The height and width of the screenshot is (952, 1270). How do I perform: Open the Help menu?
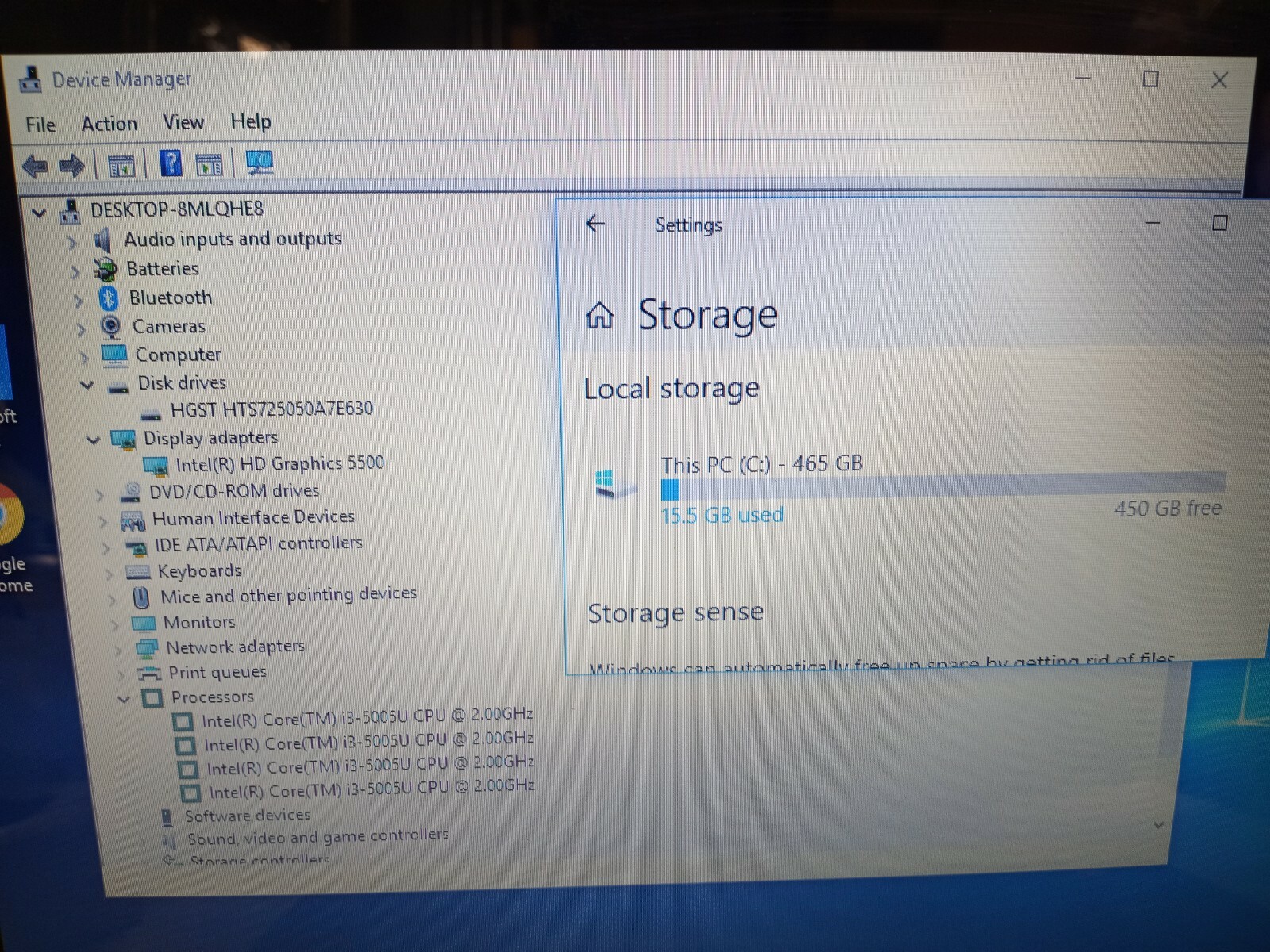point(251,121)
